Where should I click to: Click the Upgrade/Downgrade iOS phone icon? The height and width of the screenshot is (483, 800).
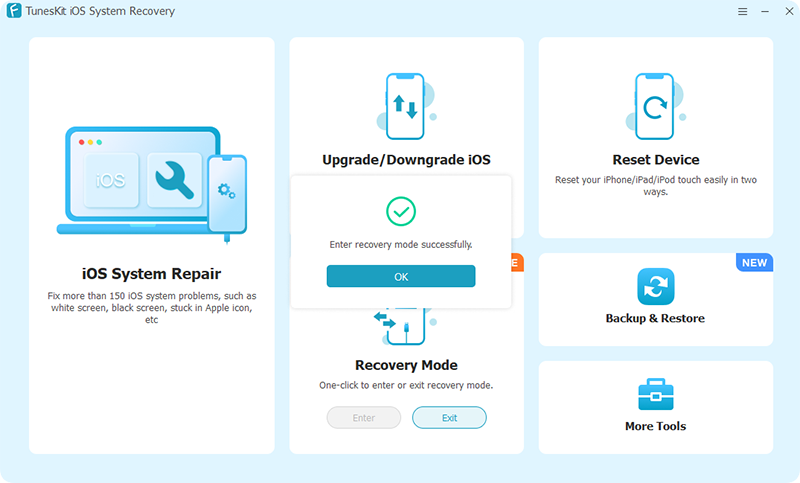click(406, 107)
